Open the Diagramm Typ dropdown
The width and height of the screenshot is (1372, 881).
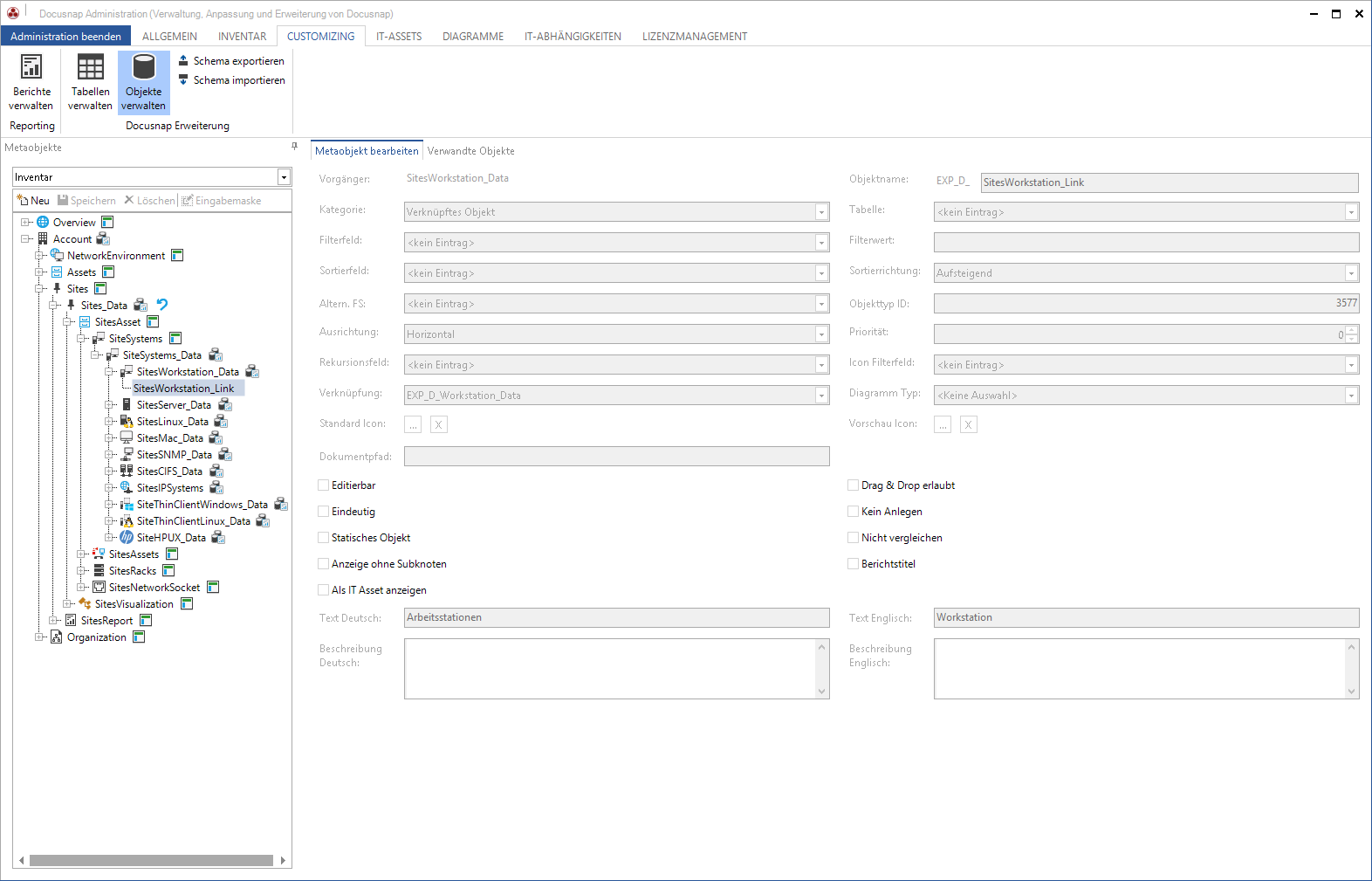[x=1351, y=396]
